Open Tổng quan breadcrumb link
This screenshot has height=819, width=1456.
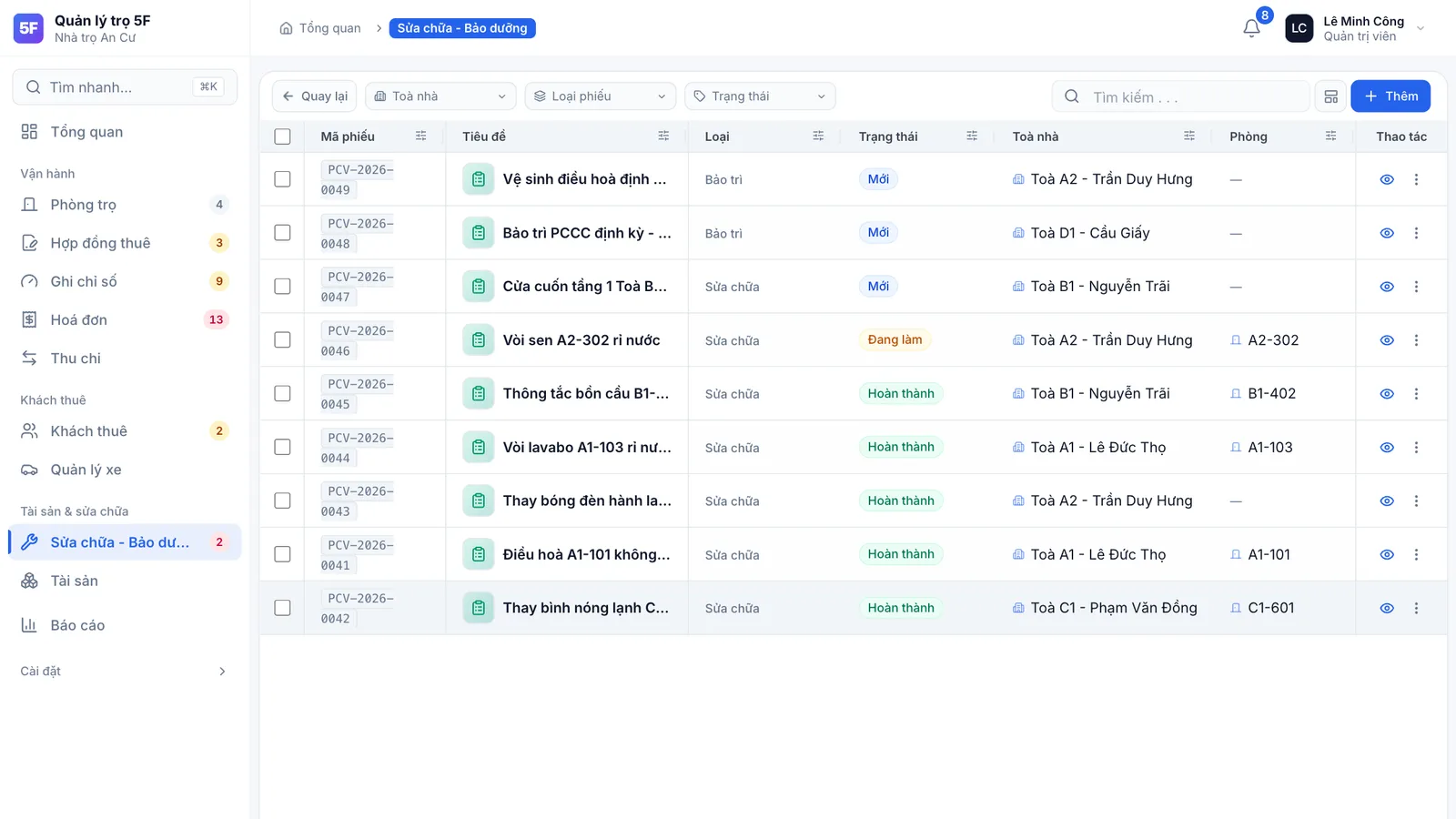320,28
